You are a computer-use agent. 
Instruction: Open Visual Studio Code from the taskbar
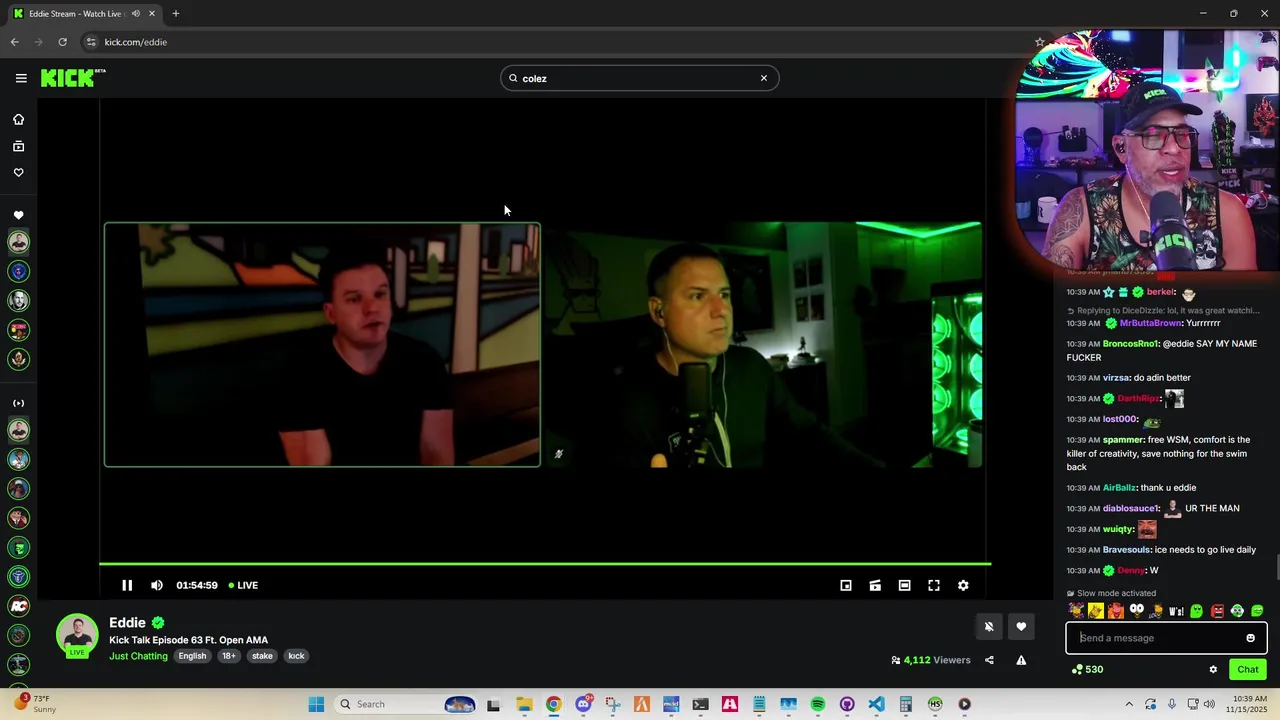click(x=876, y=704)
